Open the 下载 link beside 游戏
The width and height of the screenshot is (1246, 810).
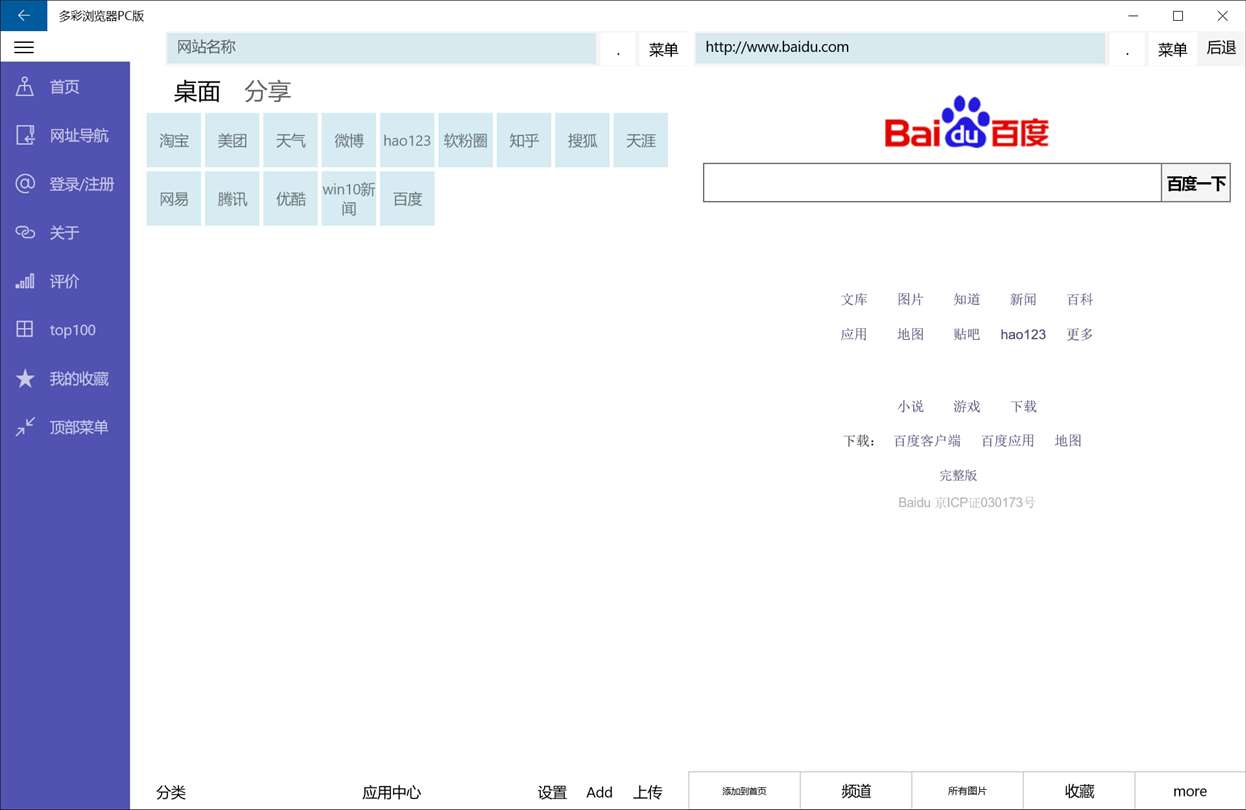tap(1023, 406)
